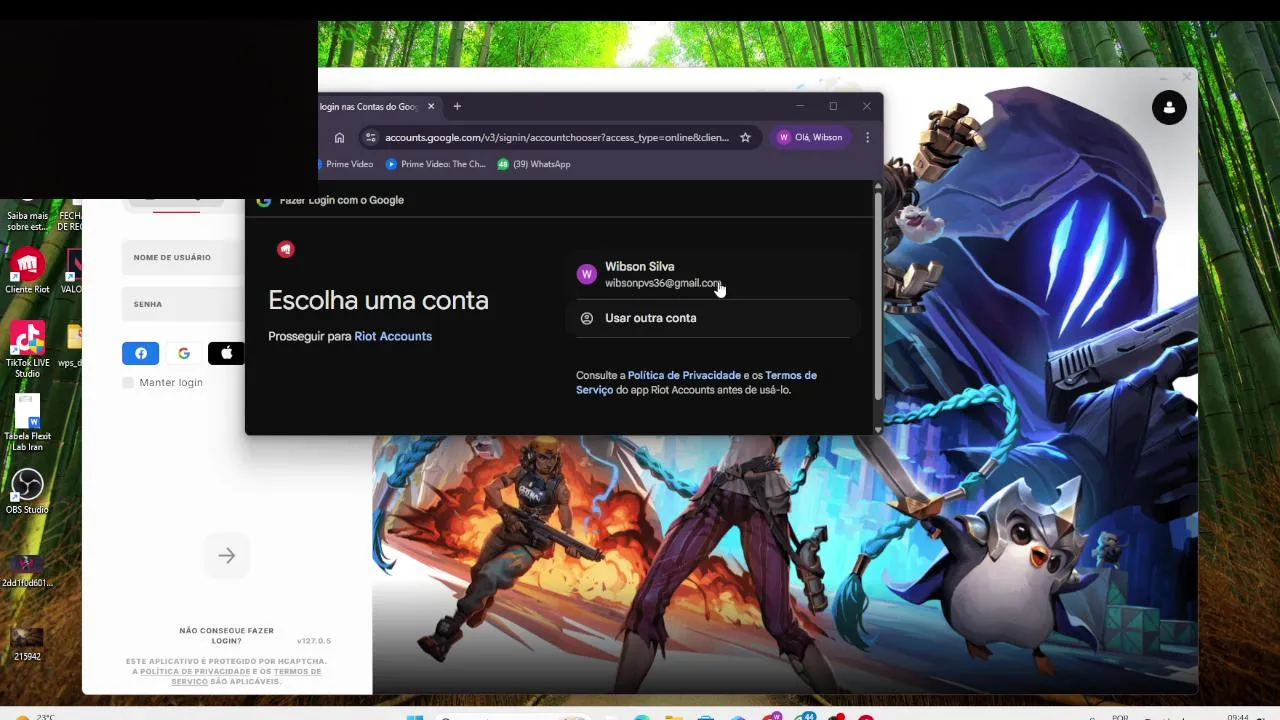Open the TikTok LIVE Studio desktop shortcut
Image resolution: width=1280 pixels, height=720 pixels.
click(x=27, y=349)
